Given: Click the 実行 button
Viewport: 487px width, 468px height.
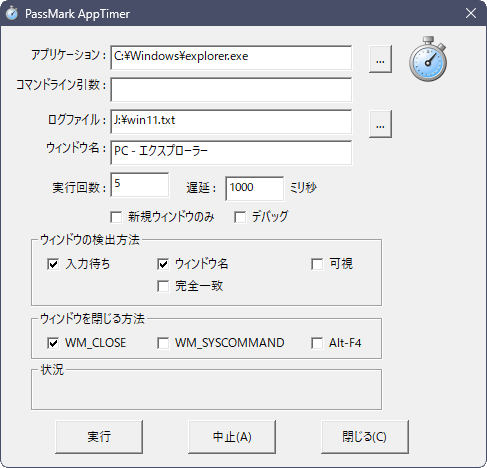Looking at the screenshot, I should 99,437.
